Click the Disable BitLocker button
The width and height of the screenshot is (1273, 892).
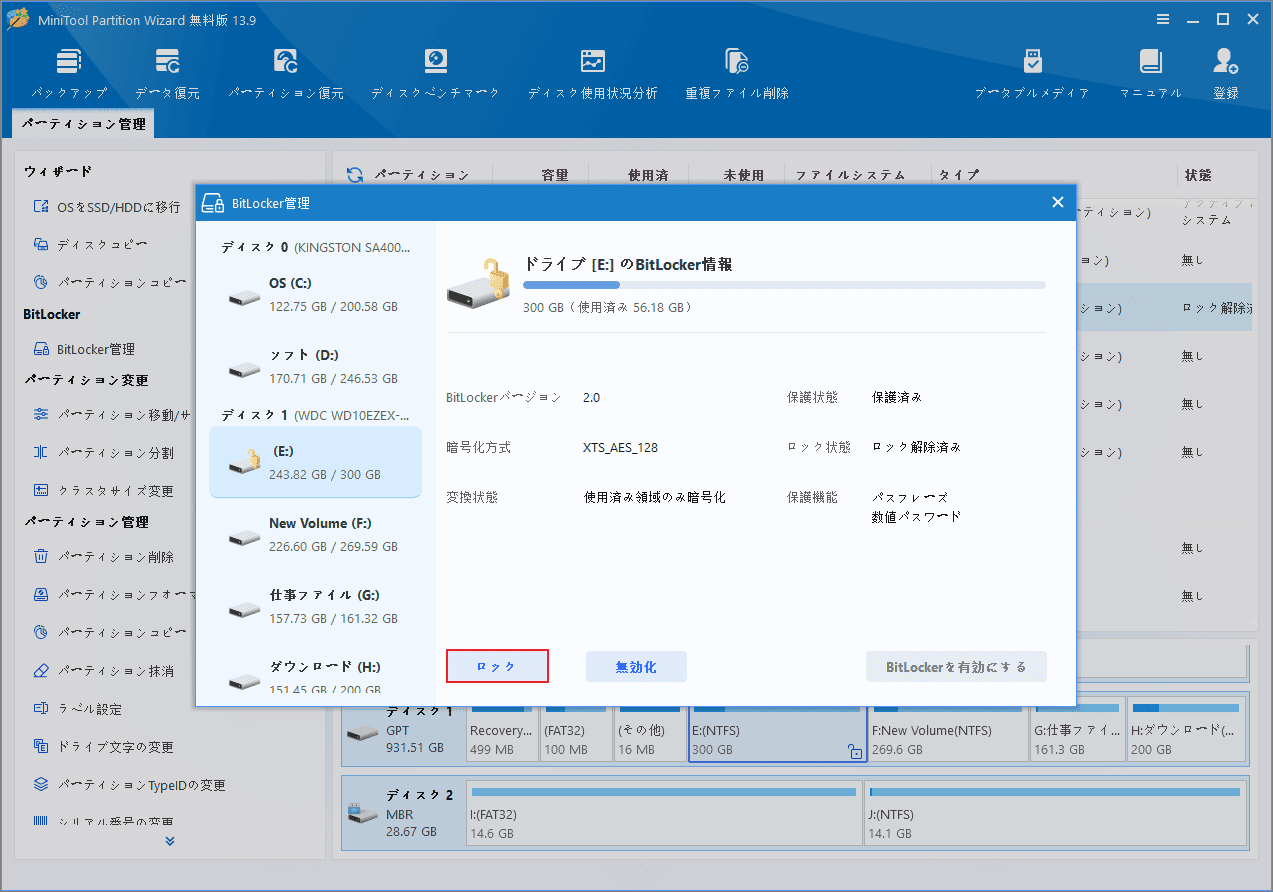tap(636, 667)
